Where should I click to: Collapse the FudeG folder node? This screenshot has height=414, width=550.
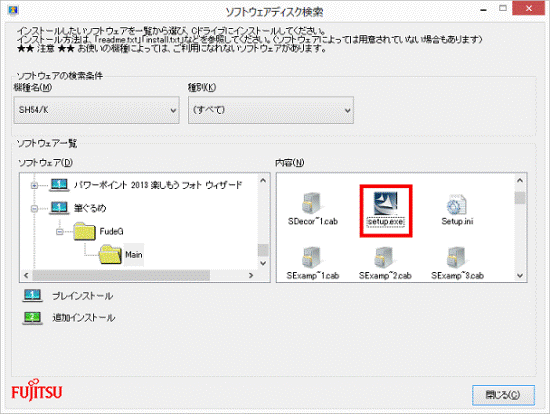pyautogui.click(x=60, y=232)
